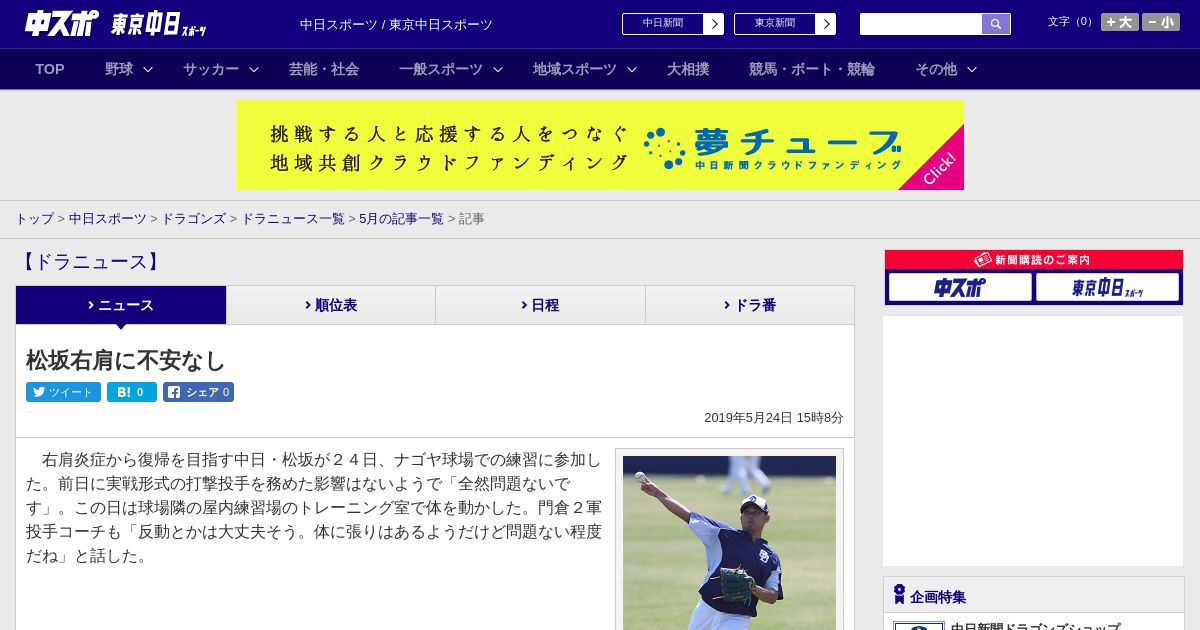1200x630 pixels.
Task: Go to TOP in navigation bar
Action: (x=50, y=69)
